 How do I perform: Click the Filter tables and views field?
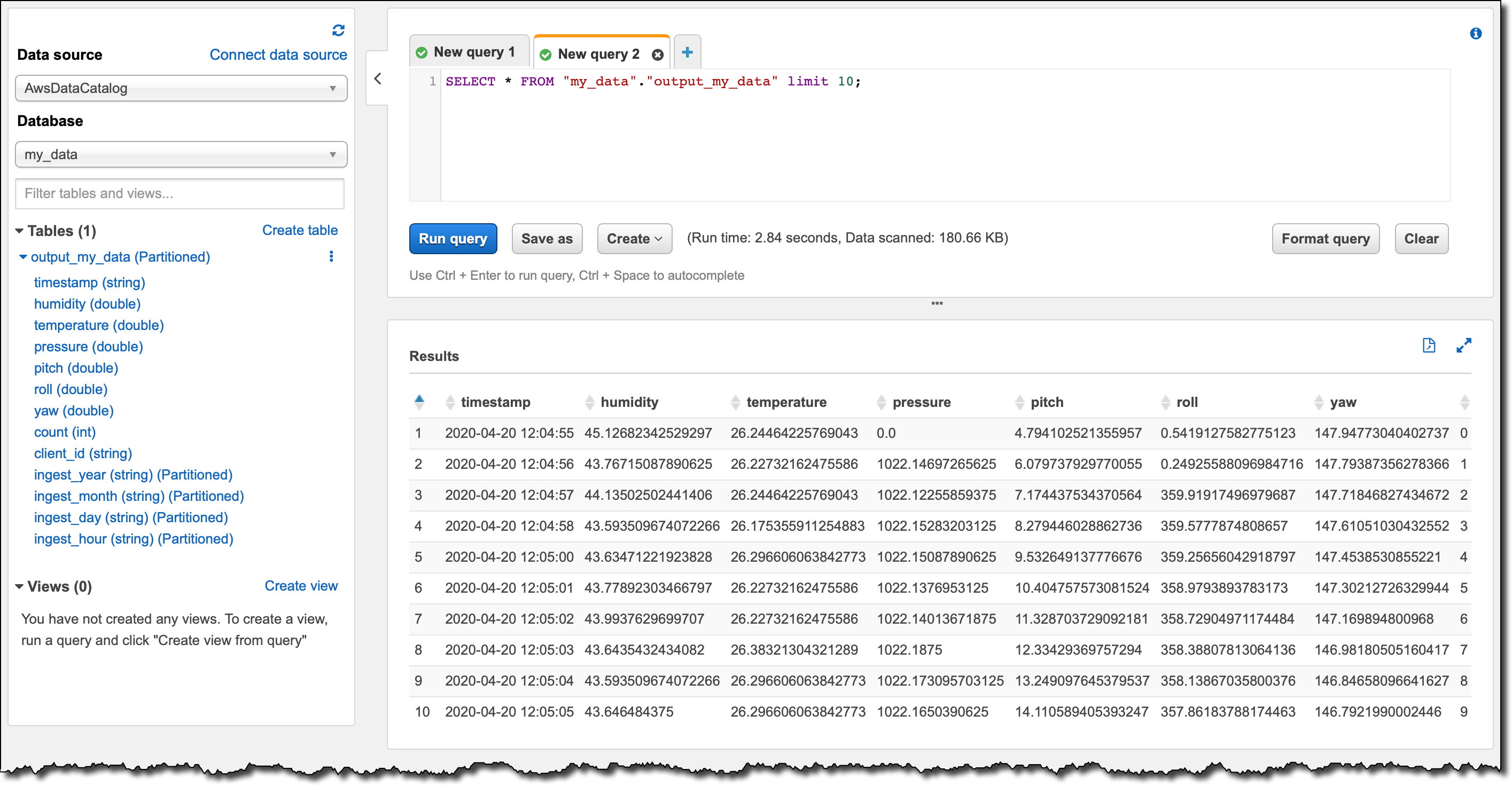point(180,194)
